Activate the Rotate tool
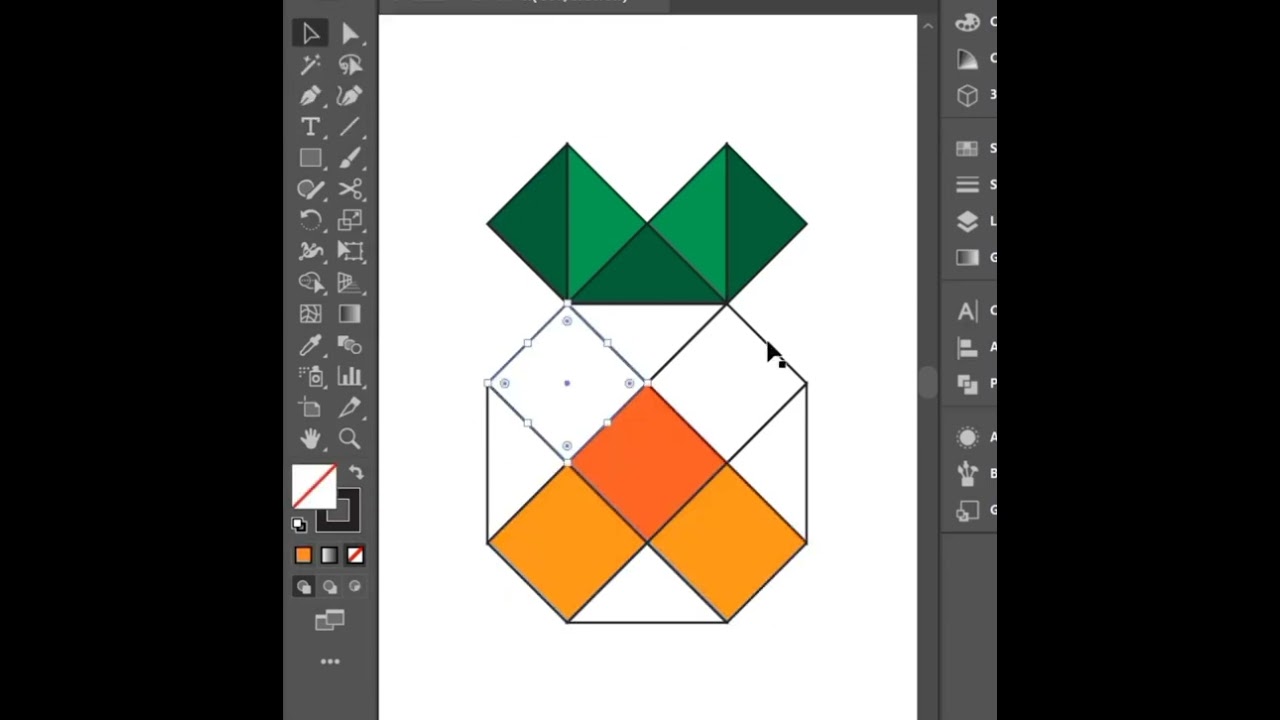 pos(310,220)
